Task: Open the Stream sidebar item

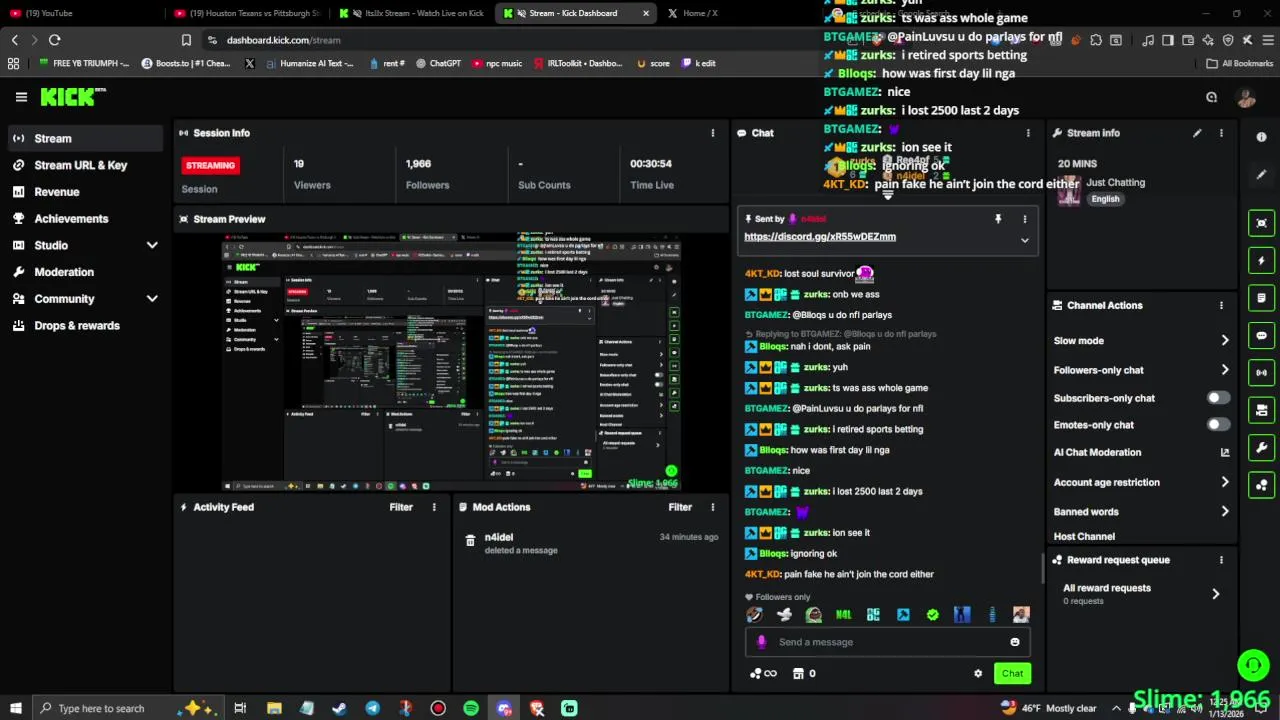Action: pos(85,138)
